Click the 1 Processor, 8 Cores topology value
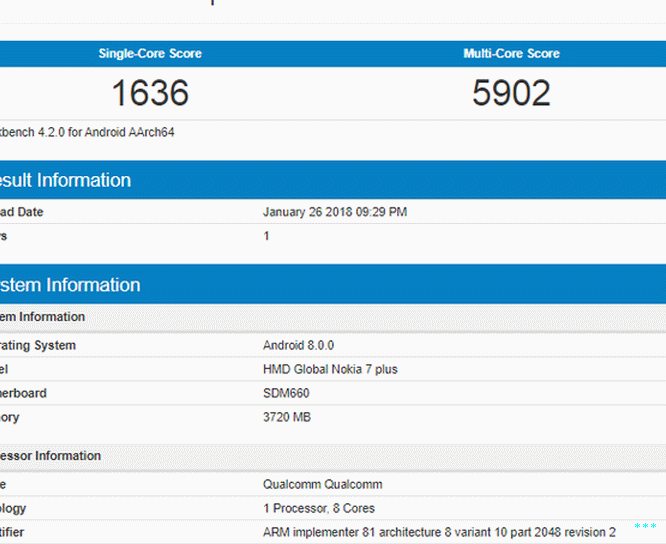 pos(319,508)
